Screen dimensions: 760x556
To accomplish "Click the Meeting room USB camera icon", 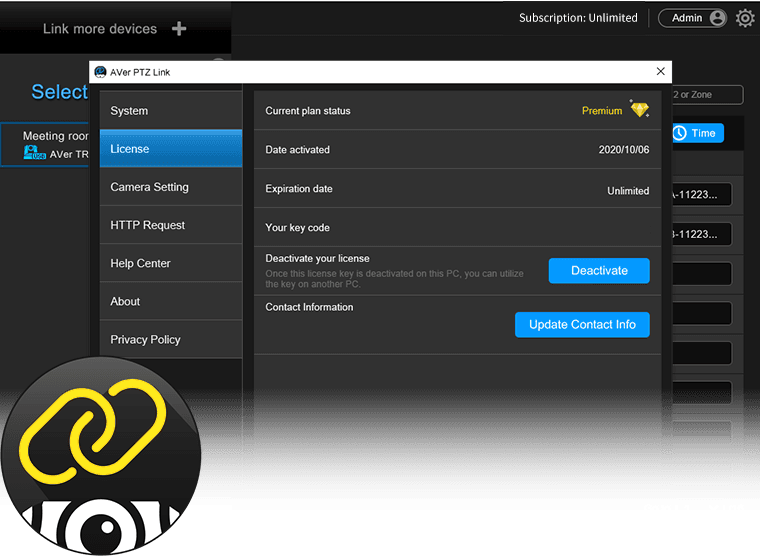I will tap(34, 153).
